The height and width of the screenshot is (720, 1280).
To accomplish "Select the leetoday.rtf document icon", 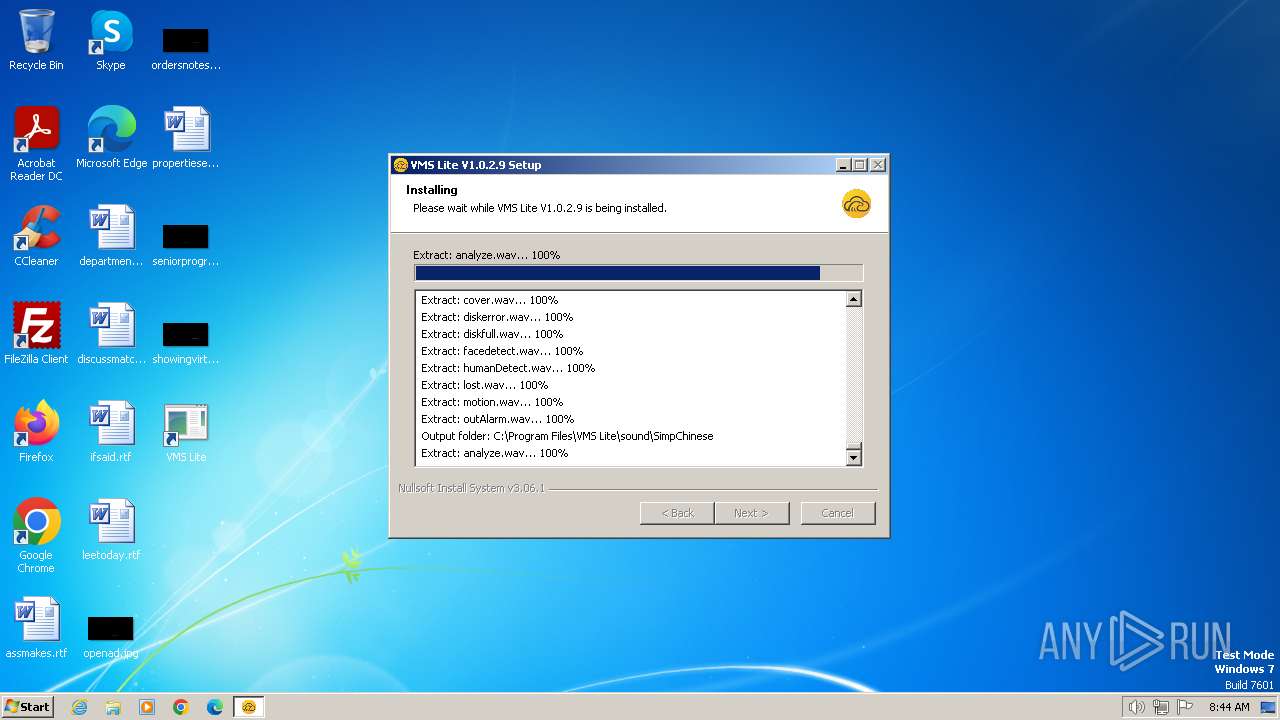I will pos(111,530).
